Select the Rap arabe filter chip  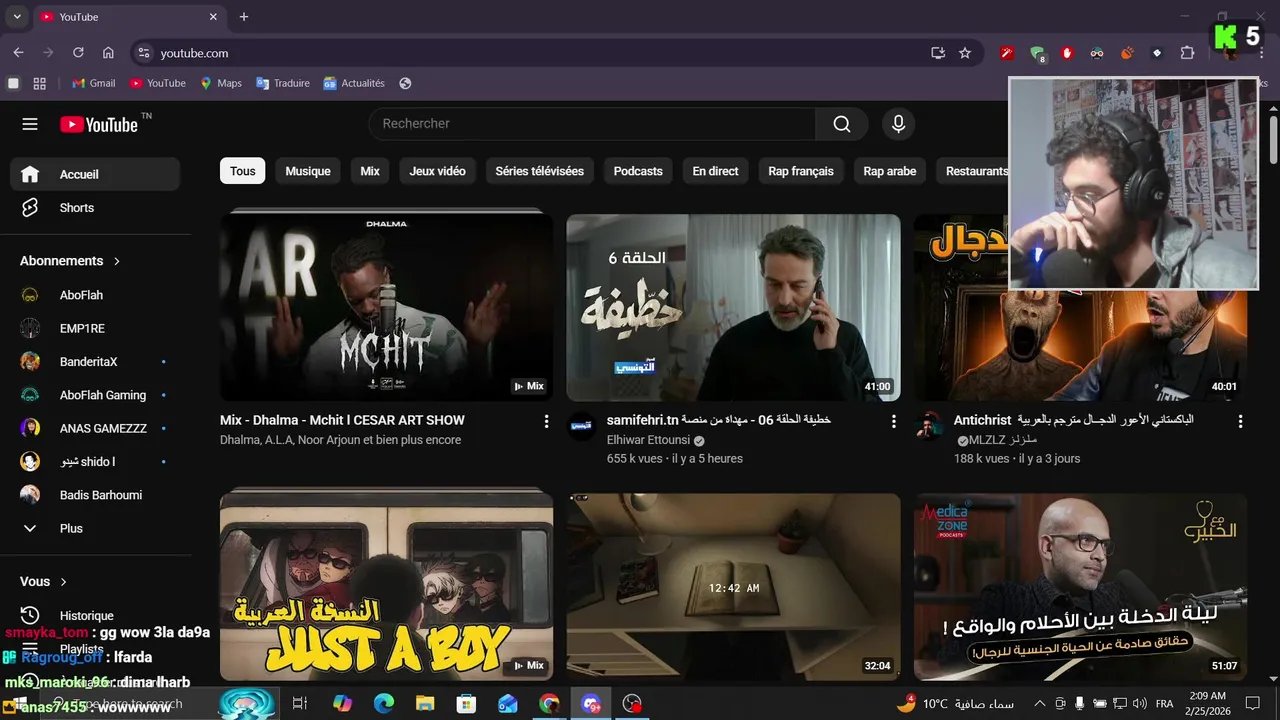890,171
